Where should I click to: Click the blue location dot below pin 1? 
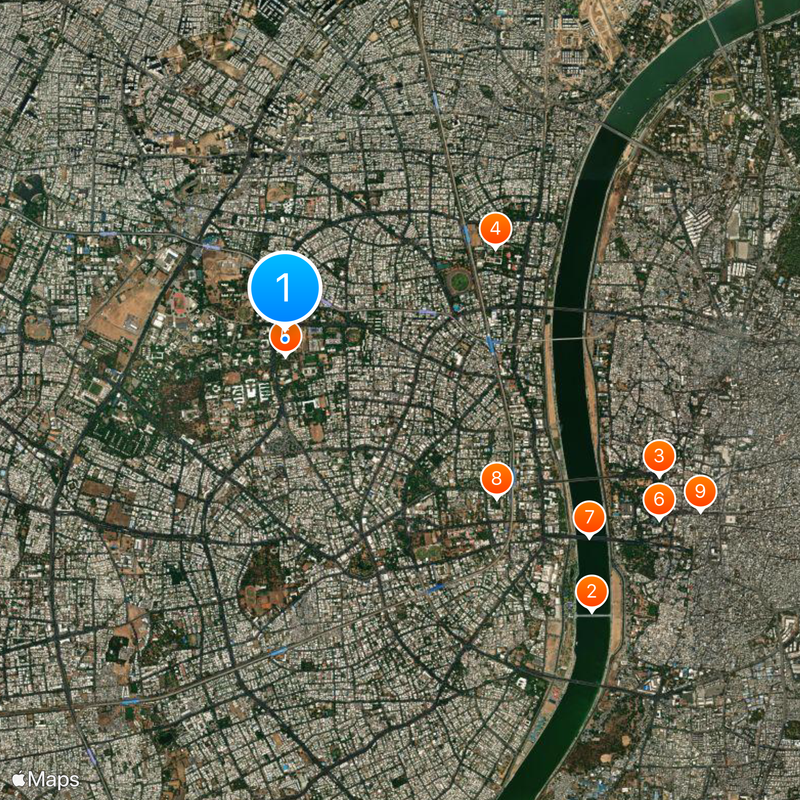click(285, 338)
